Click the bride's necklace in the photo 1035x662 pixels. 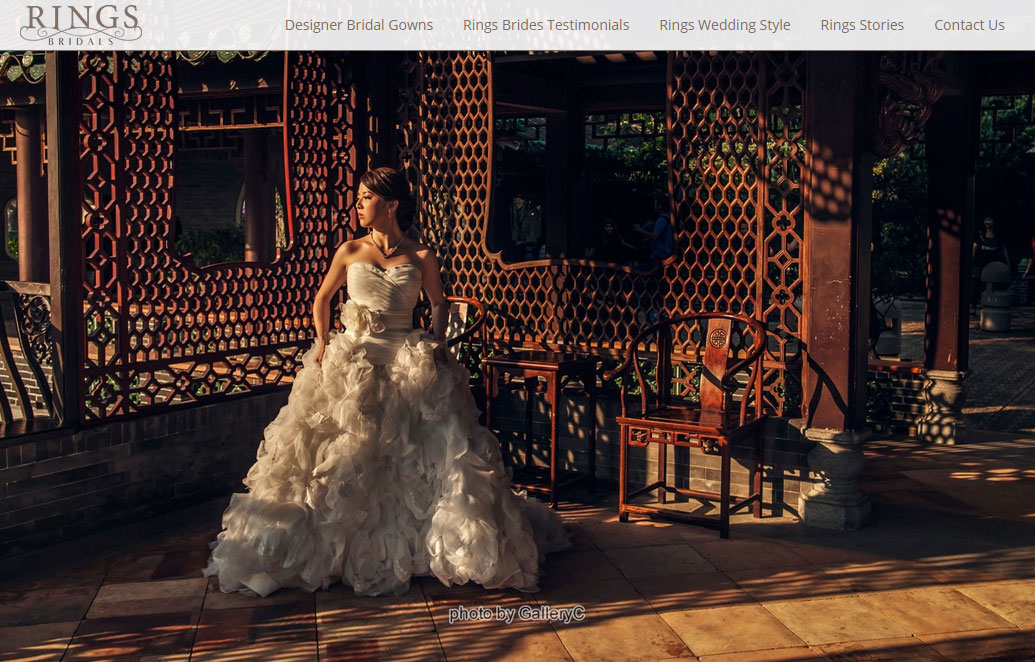(x=387, y=245)
